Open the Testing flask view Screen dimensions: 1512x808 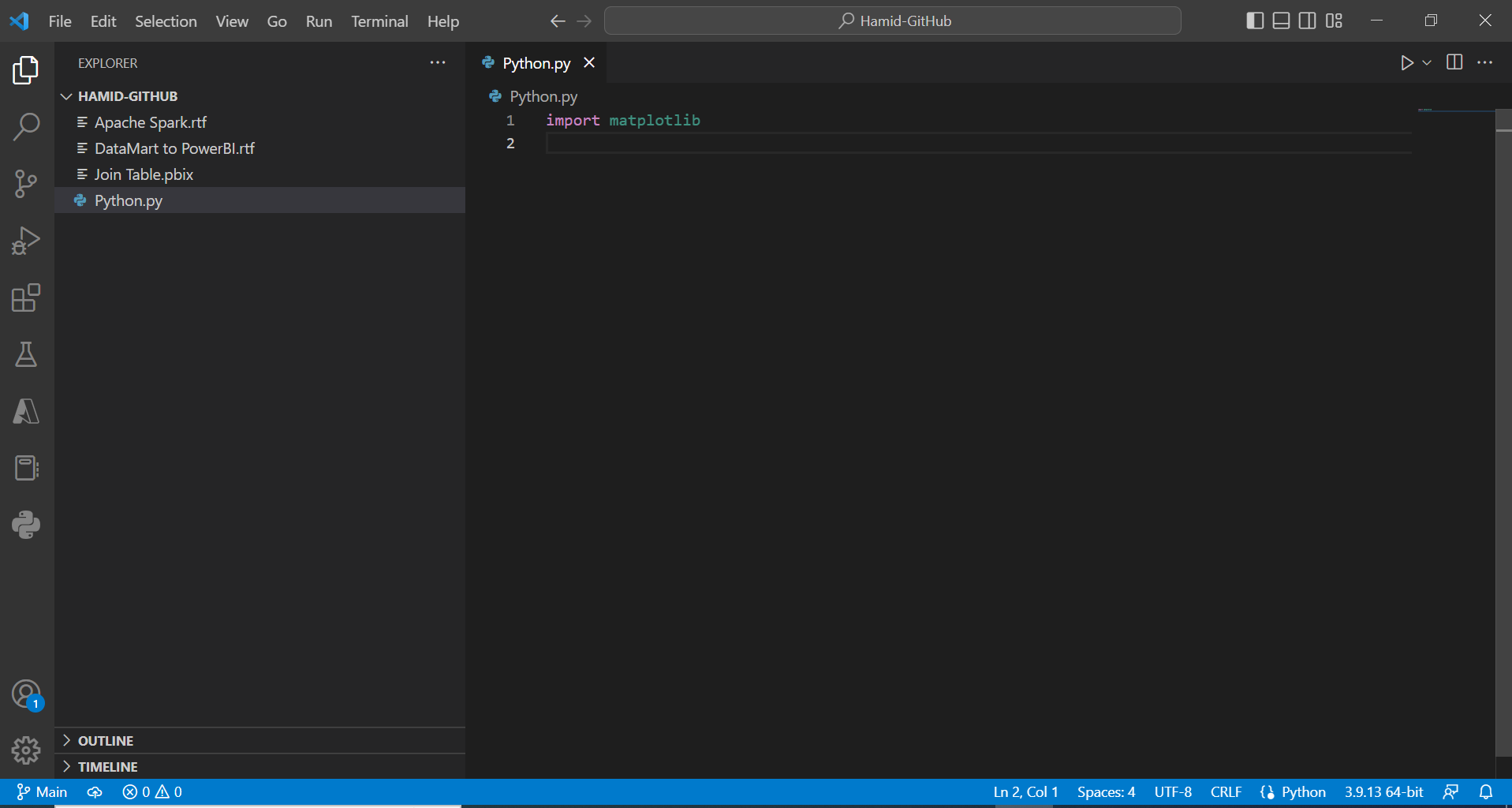[26, 354]
